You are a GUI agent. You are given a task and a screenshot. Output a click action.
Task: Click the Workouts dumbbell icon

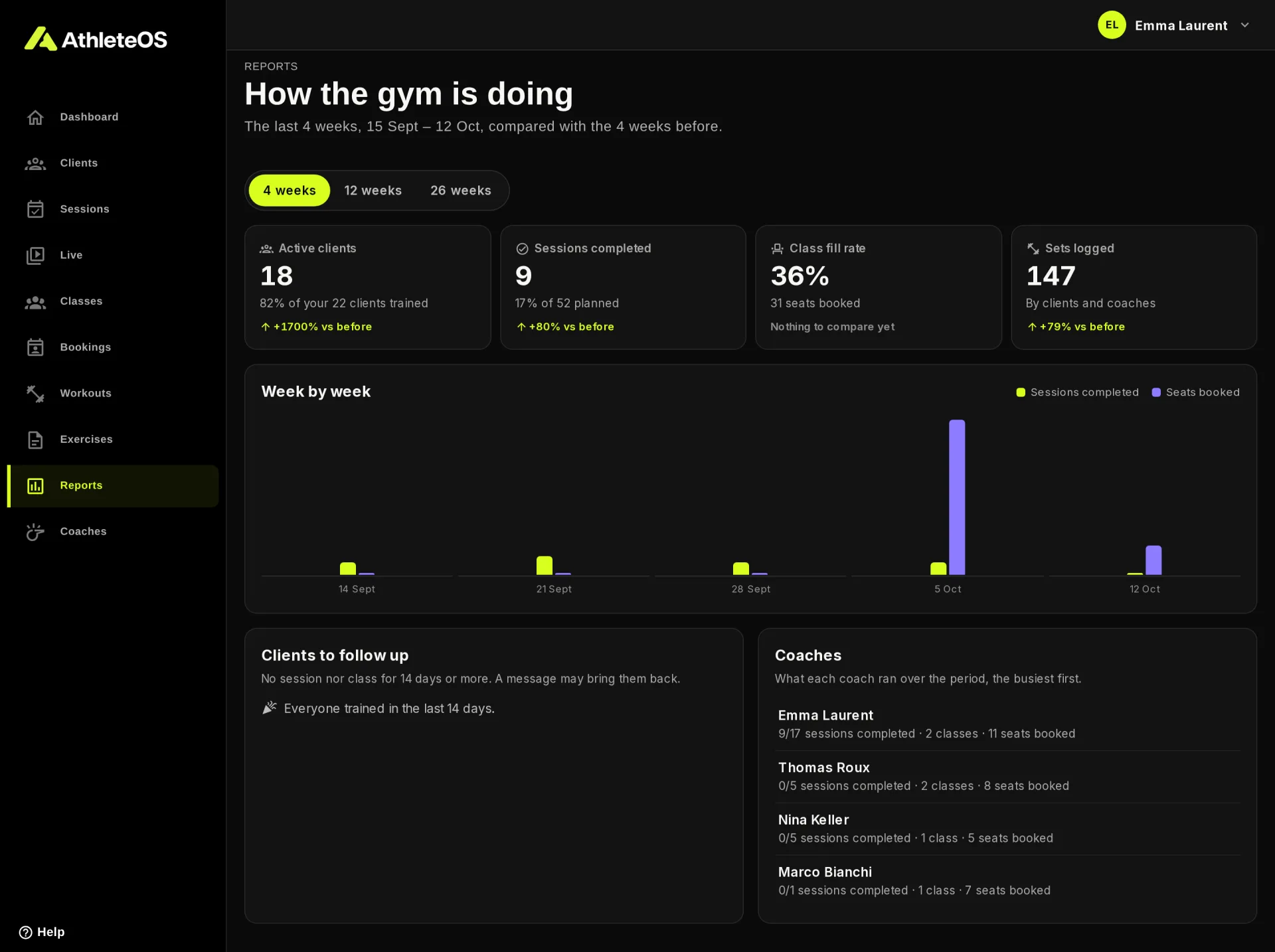coord(35,394)
